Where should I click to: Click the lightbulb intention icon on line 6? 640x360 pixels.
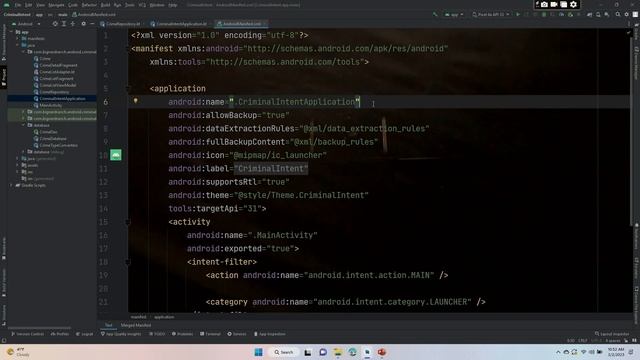(136, 101)
